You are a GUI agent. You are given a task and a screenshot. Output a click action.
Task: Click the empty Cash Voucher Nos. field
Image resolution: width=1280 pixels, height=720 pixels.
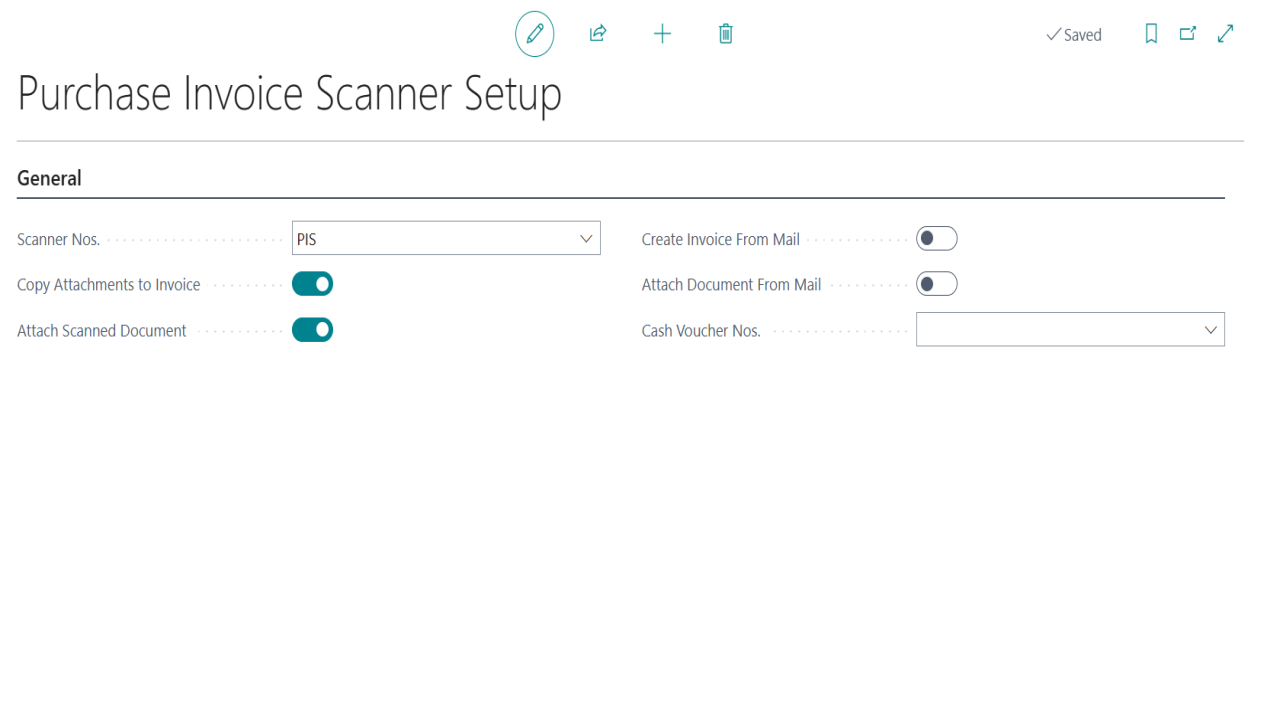click(x=1070, y=330)
